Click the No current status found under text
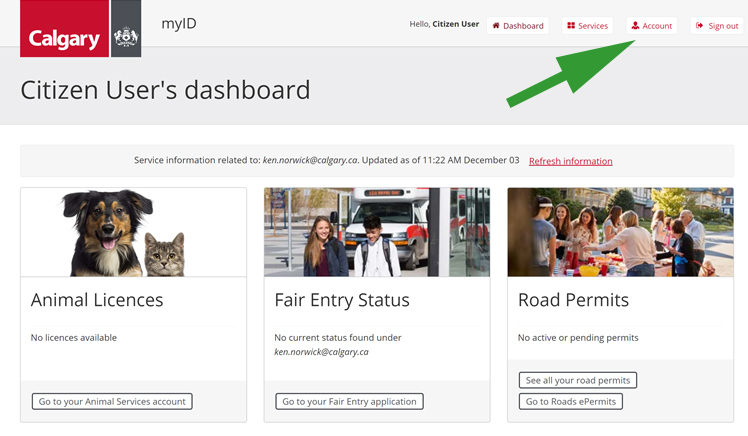This screenshot has height=436, width=748. click(338, 338)
